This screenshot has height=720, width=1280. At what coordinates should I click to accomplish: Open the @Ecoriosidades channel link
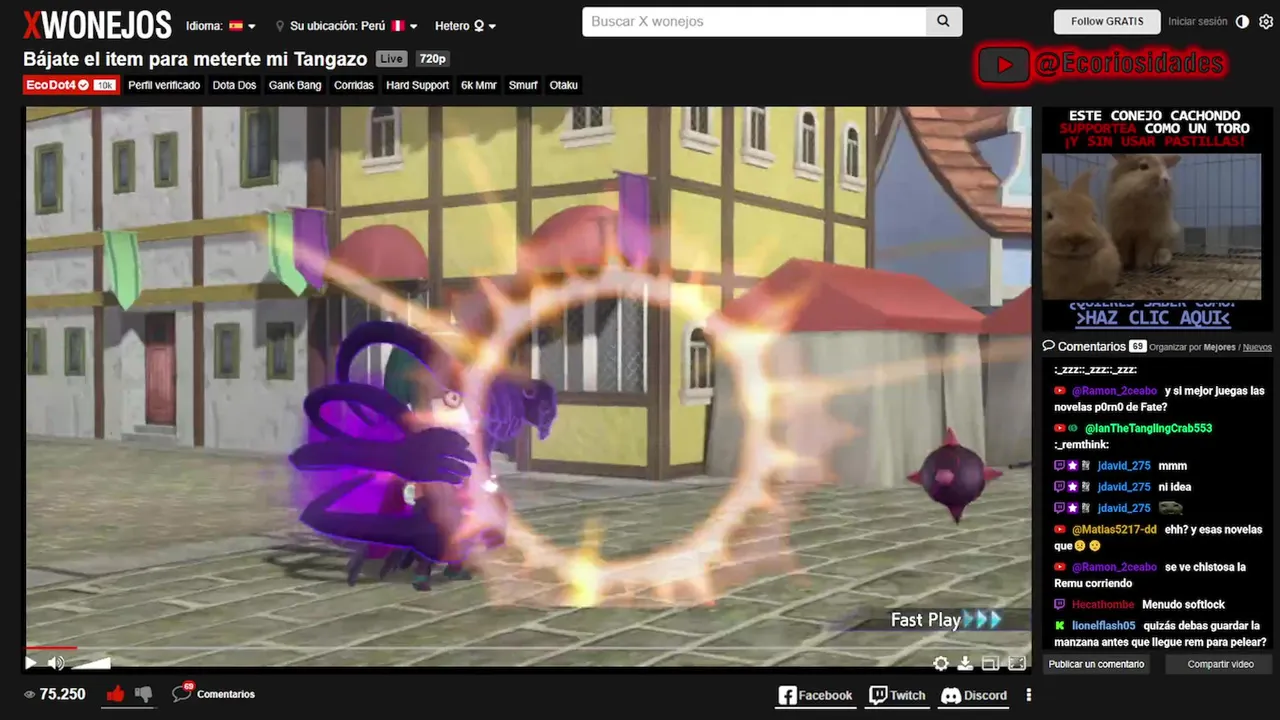pyautogui.click(x=1130, y=65)
